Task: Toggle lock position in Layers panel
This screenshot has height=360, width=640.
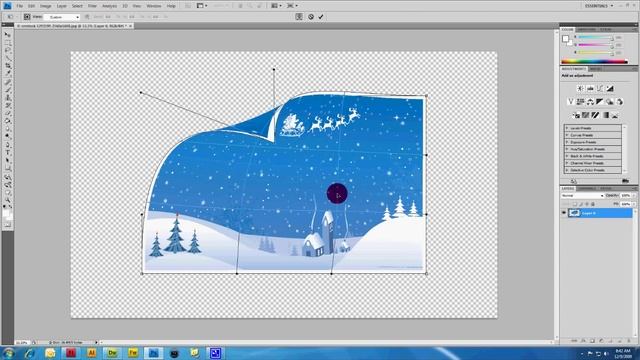Action: (587, 204)
